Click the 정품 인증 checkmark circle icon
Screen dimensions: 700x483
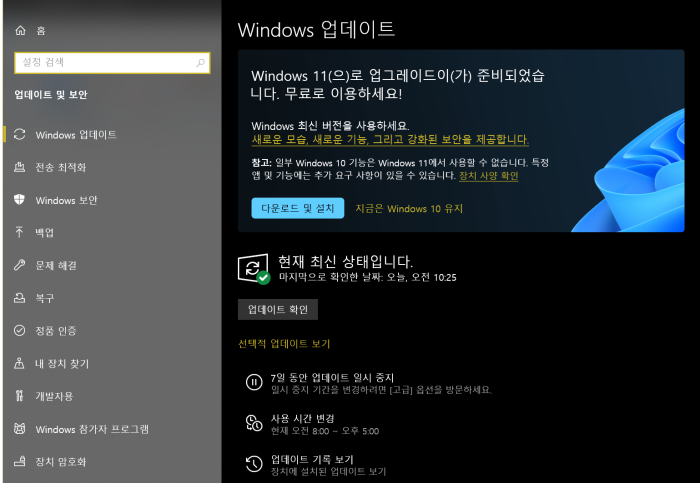[20, 330]
